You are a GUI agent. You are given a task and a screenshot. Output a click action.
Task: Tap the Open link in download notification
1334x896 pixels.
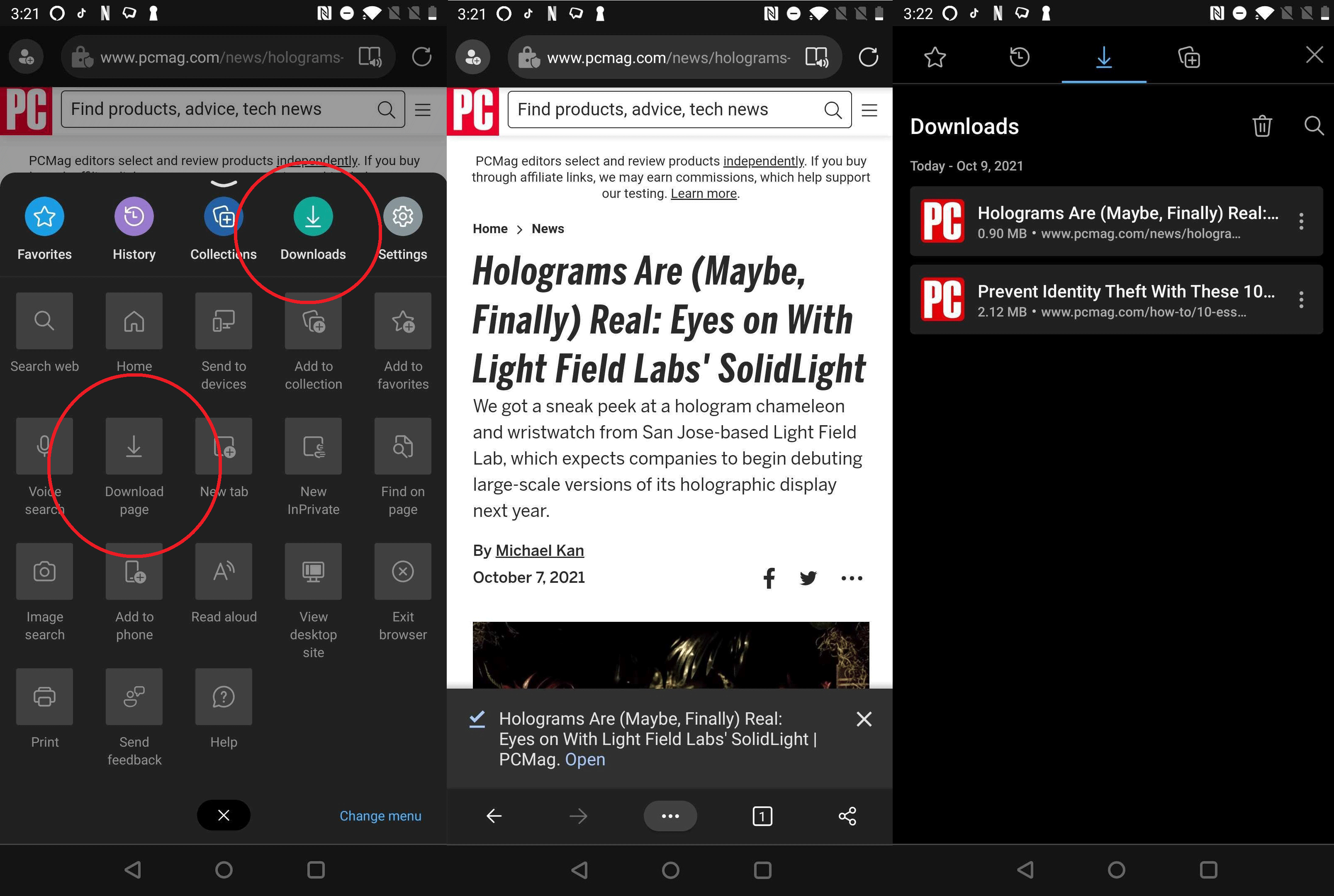pyautogui.click(x=585, y=760)
